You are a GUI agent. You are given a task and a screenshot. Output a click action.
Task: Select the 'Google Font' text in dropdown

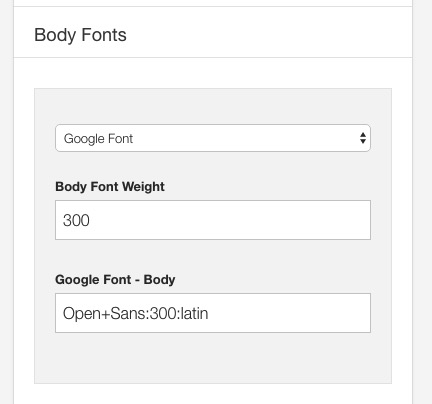[98, 139]
